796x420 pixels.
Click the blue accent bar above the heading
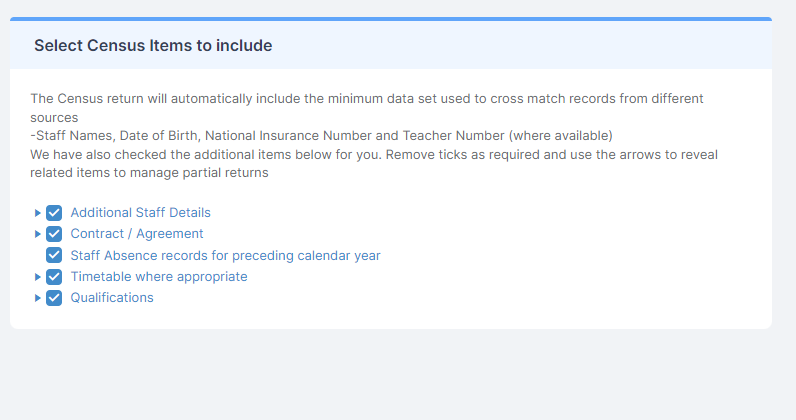click(x=391, y=19)
